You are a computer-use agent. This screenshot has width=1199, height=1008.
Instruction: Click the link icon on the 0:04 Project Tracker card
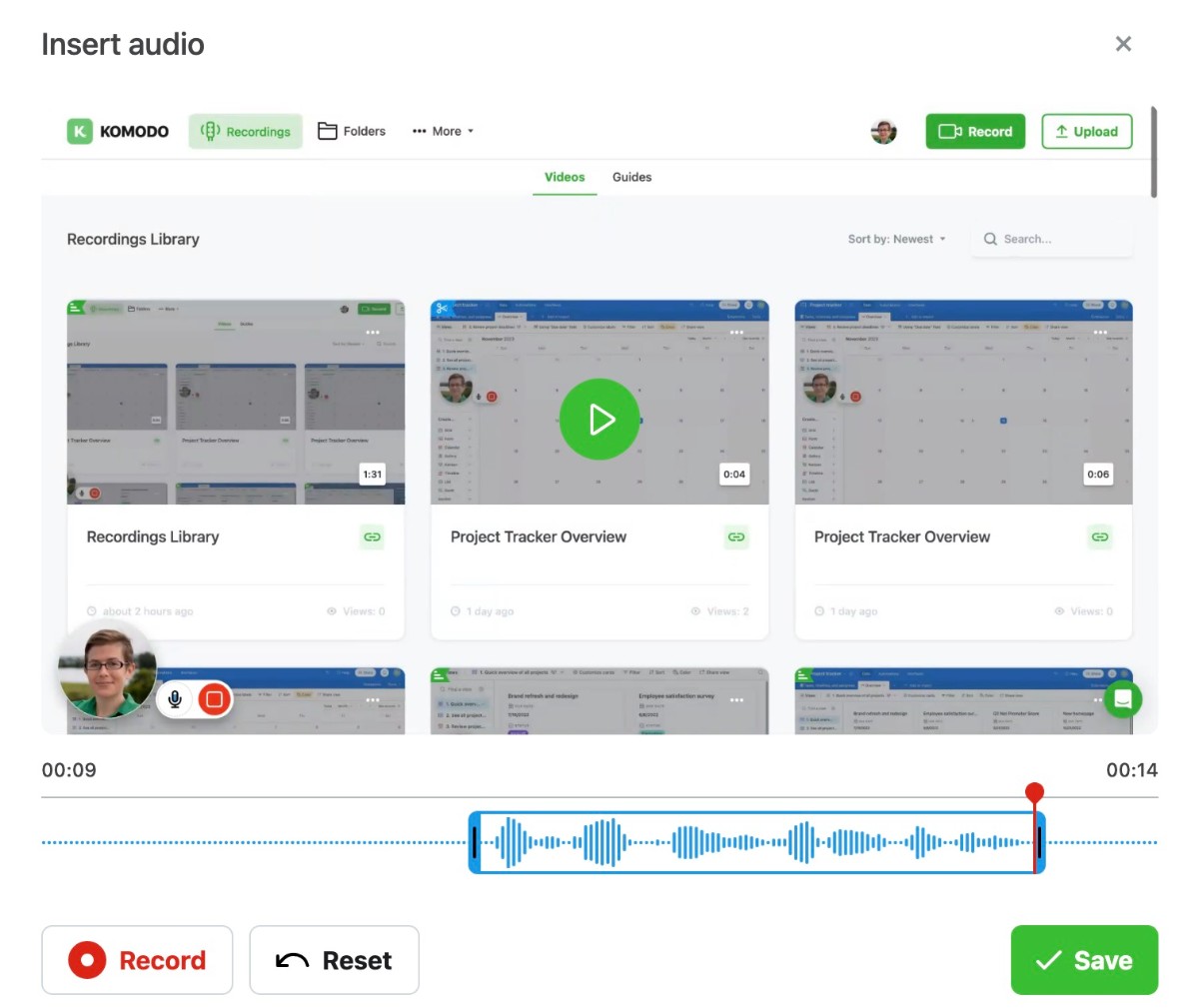pyautogui.click(x=735, y=537)
